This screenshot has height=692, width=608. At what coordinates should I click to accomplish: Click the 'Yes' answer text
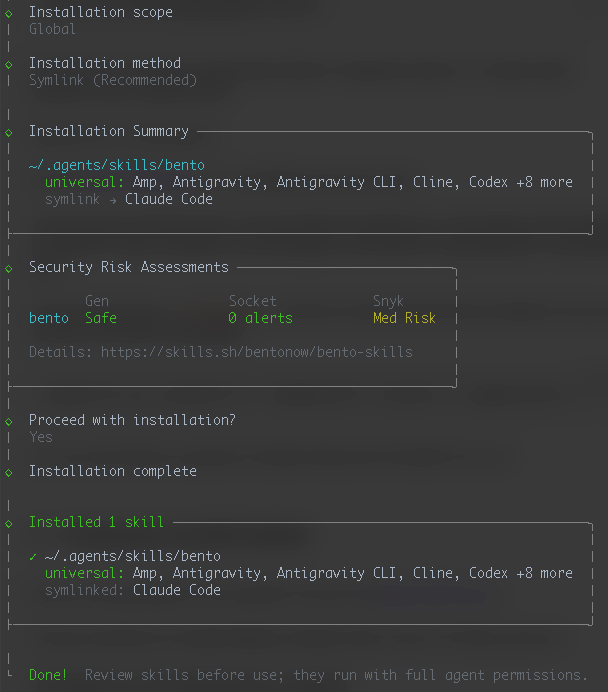tap(41, 437)
